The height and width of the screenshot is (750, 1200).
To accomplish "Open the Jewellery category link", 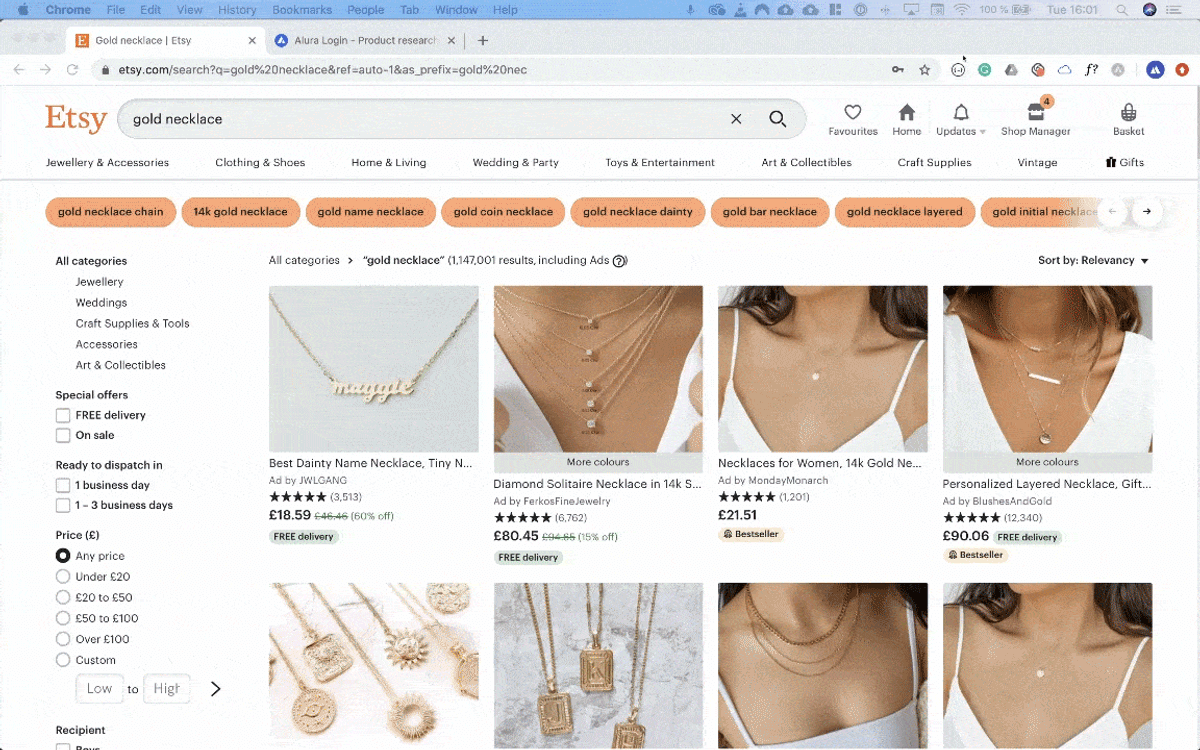I will 97,281.
